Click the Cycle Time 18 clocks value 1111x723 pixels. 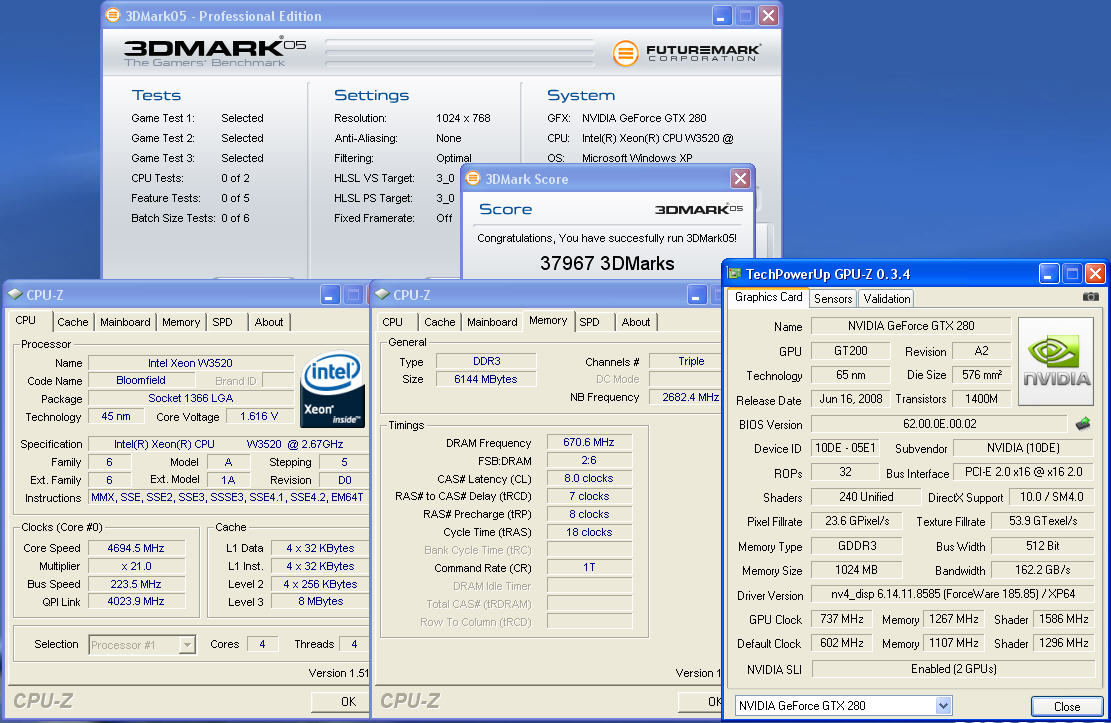point(589,532)
